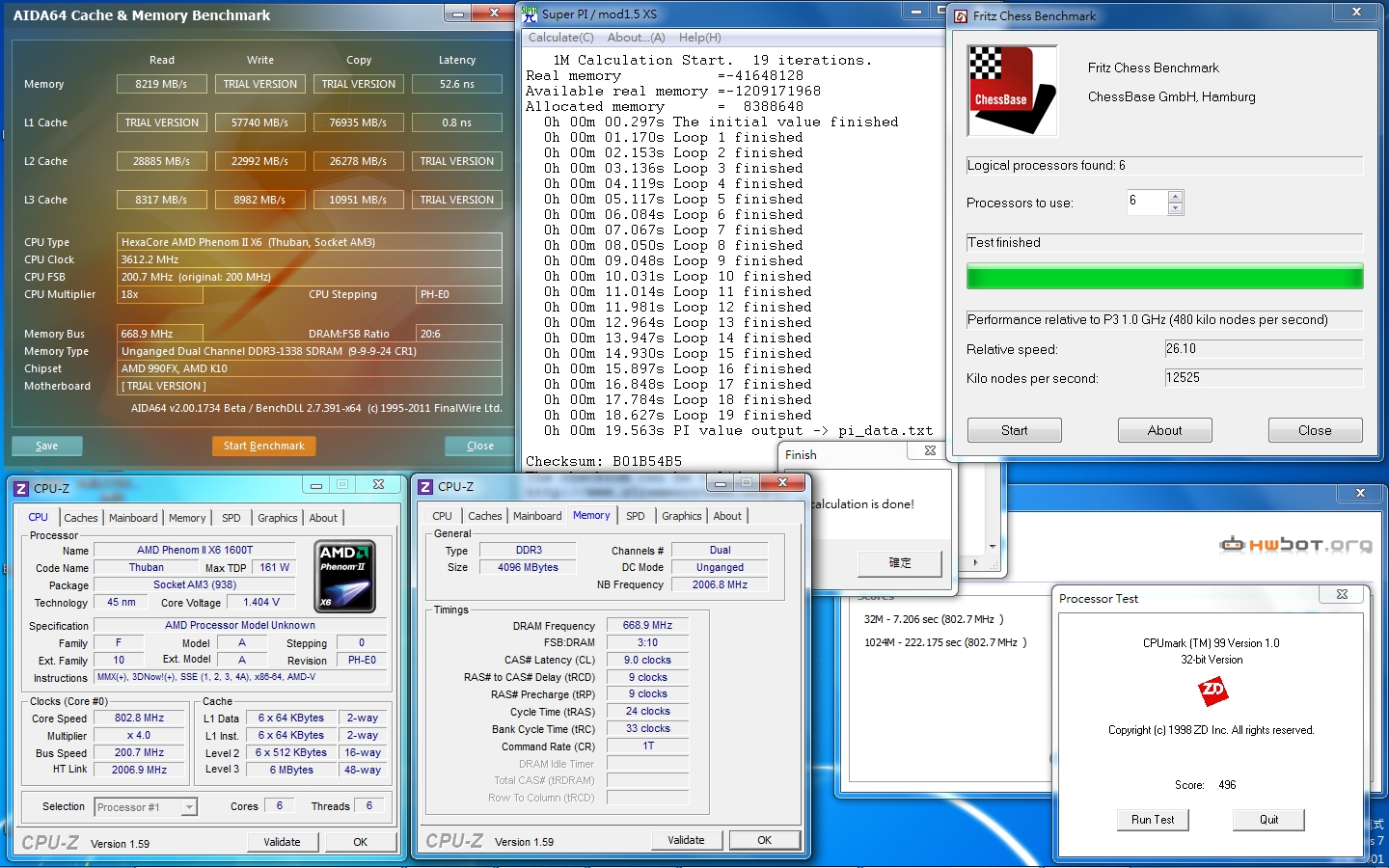
Task: Click the Super PI title bar icon
Action: coord(530,14)
